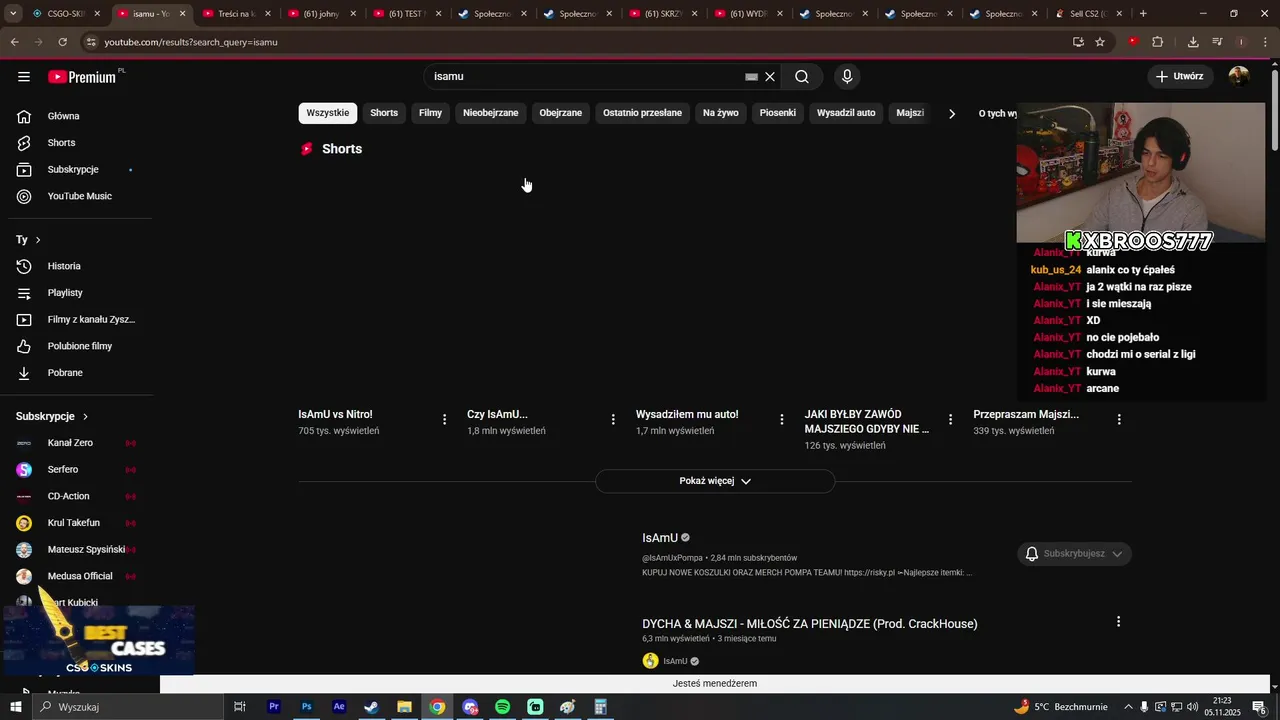Open Calculator from the taskbar
Image resolution: width=1280 pixels, height=720 pixels.
[601, 707]
